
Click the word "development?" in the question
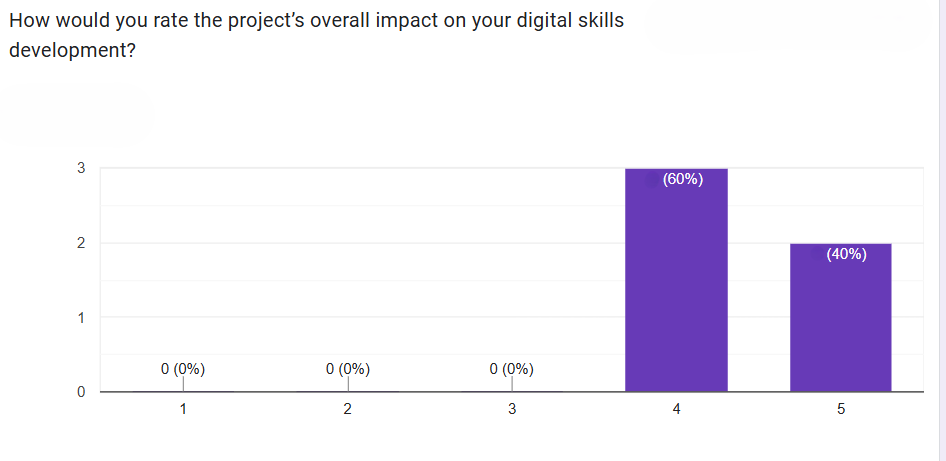tap(72, 50)
